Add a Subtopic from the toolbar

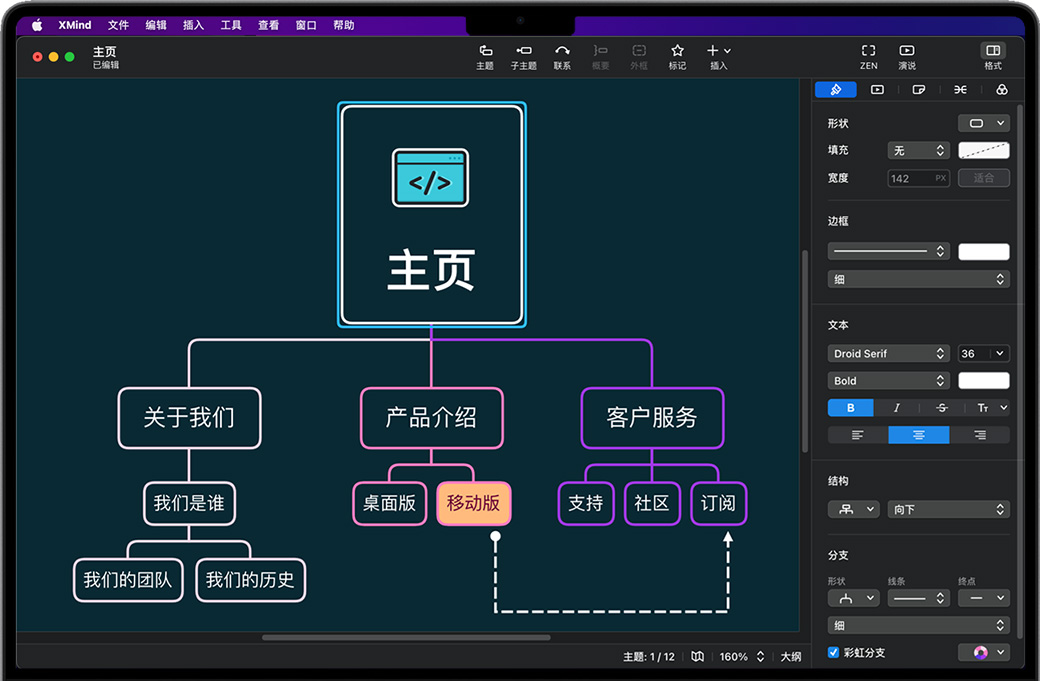click(x=523, y=56)
